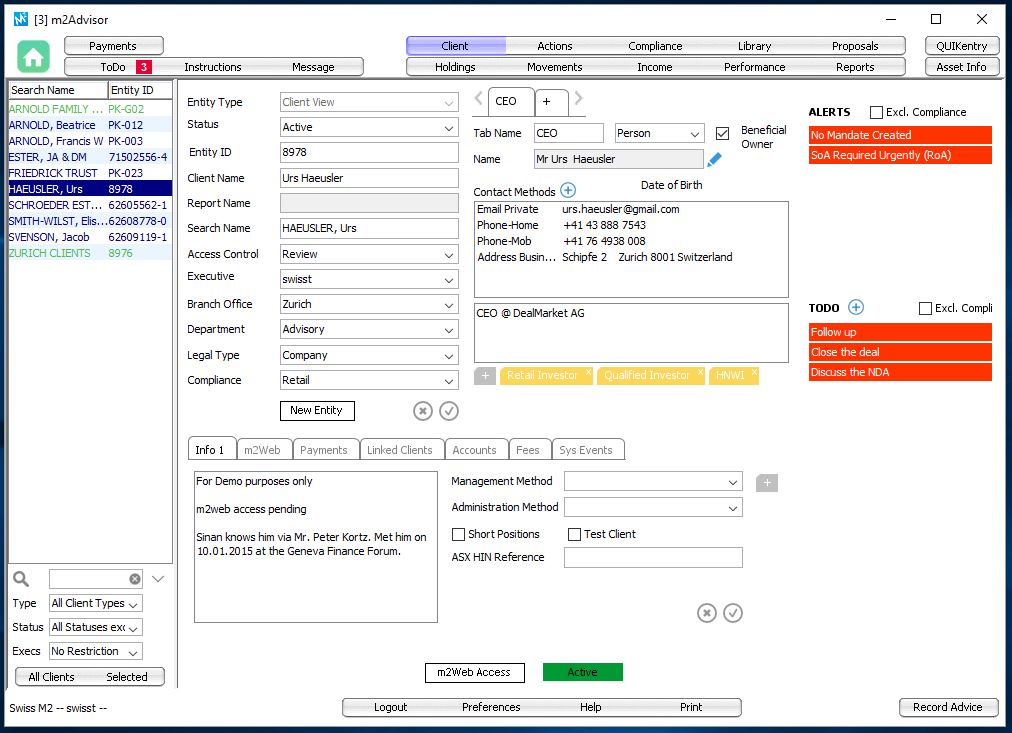The image size is (1012, 733).
Task: Click the Payments top button
Action: (x=113, y=46)
